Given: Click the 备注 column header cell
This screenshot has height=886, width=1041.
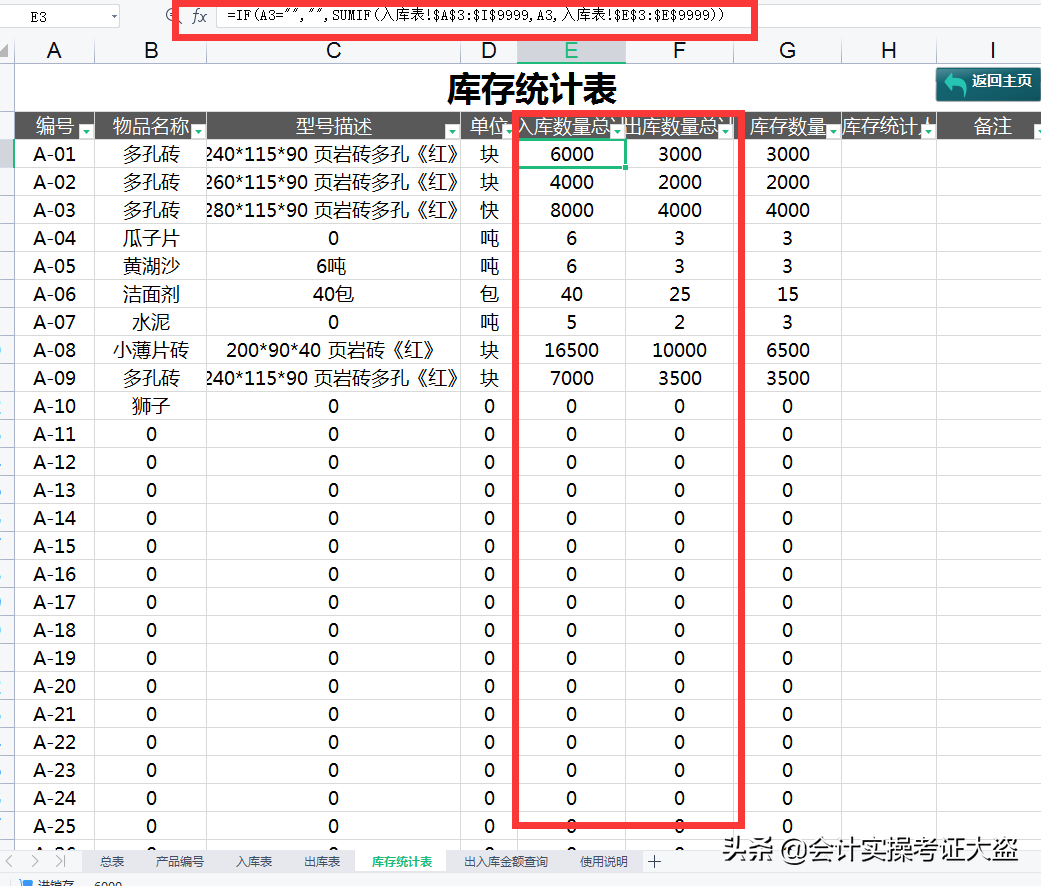Looking at the screenshot, I should 992,126.
